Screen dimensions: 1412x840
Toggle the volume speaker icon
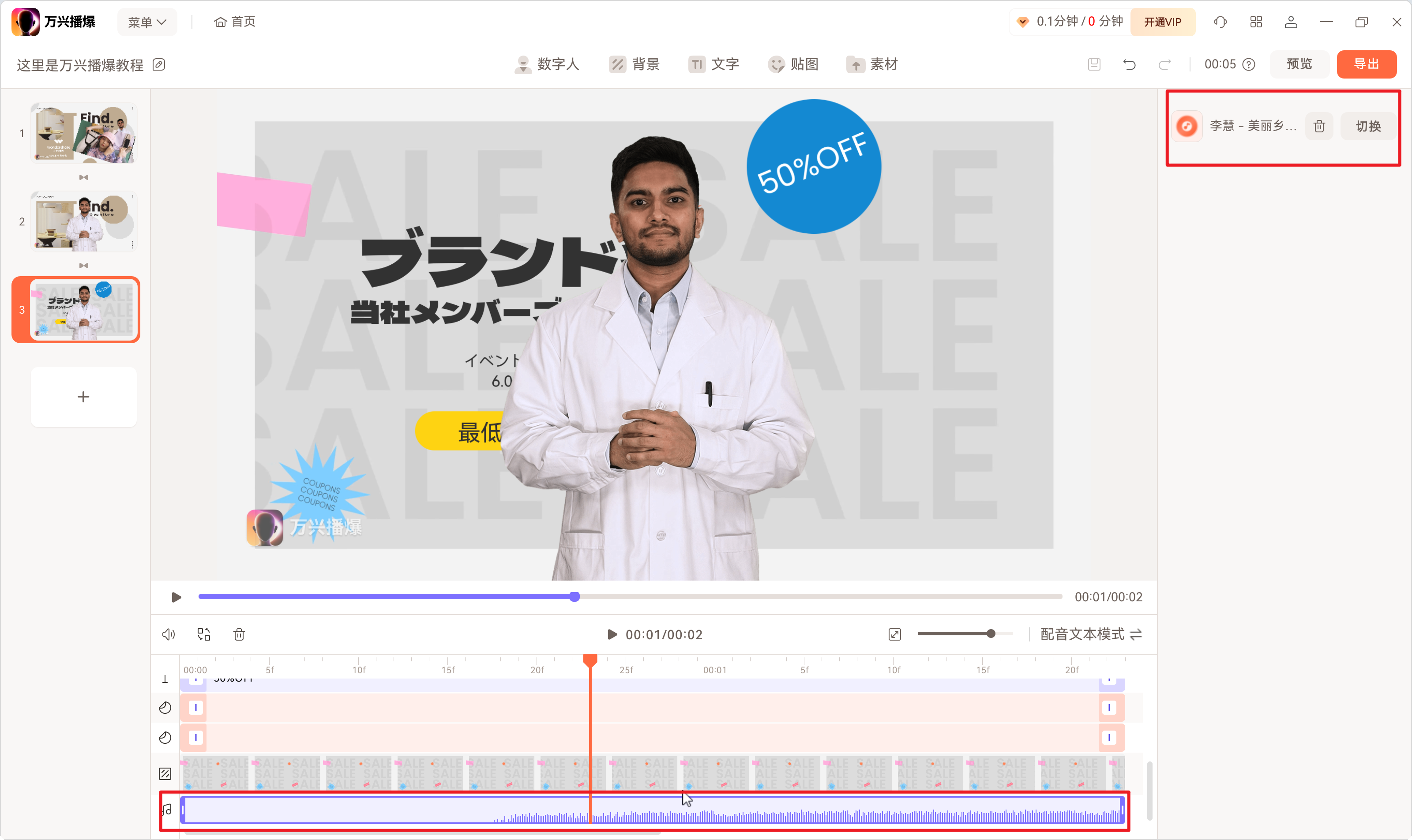click(169, 634)
